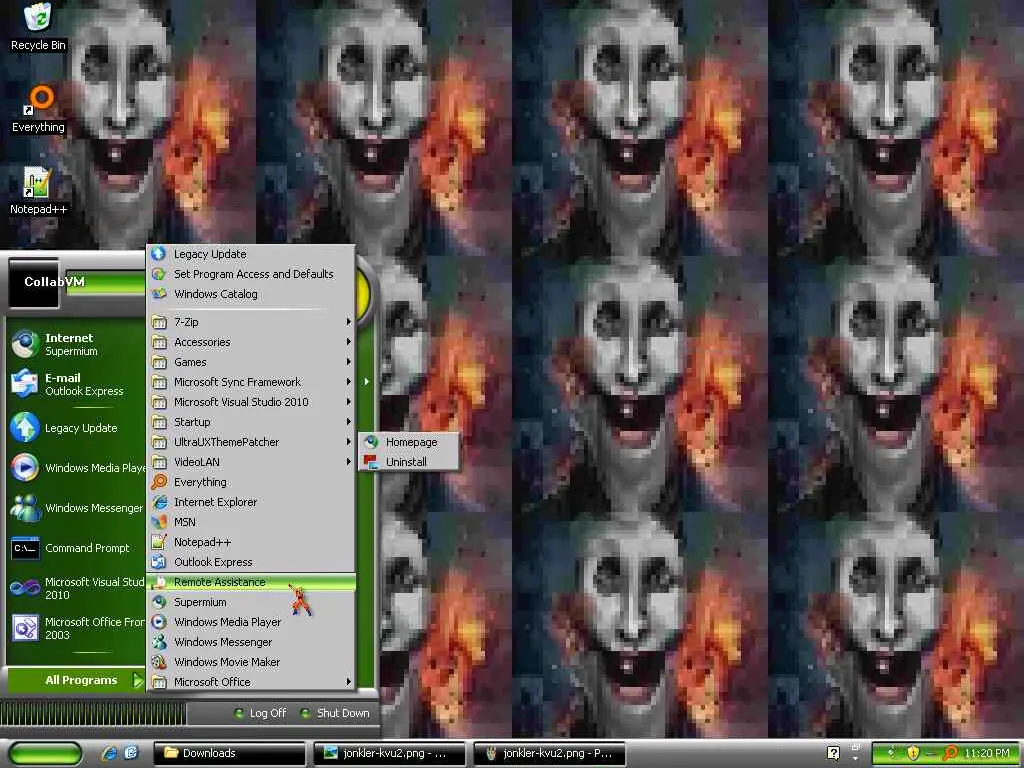This screenshot has height=768, width=1024.
Task: Click the Log Off button
Action: point(260,713)
